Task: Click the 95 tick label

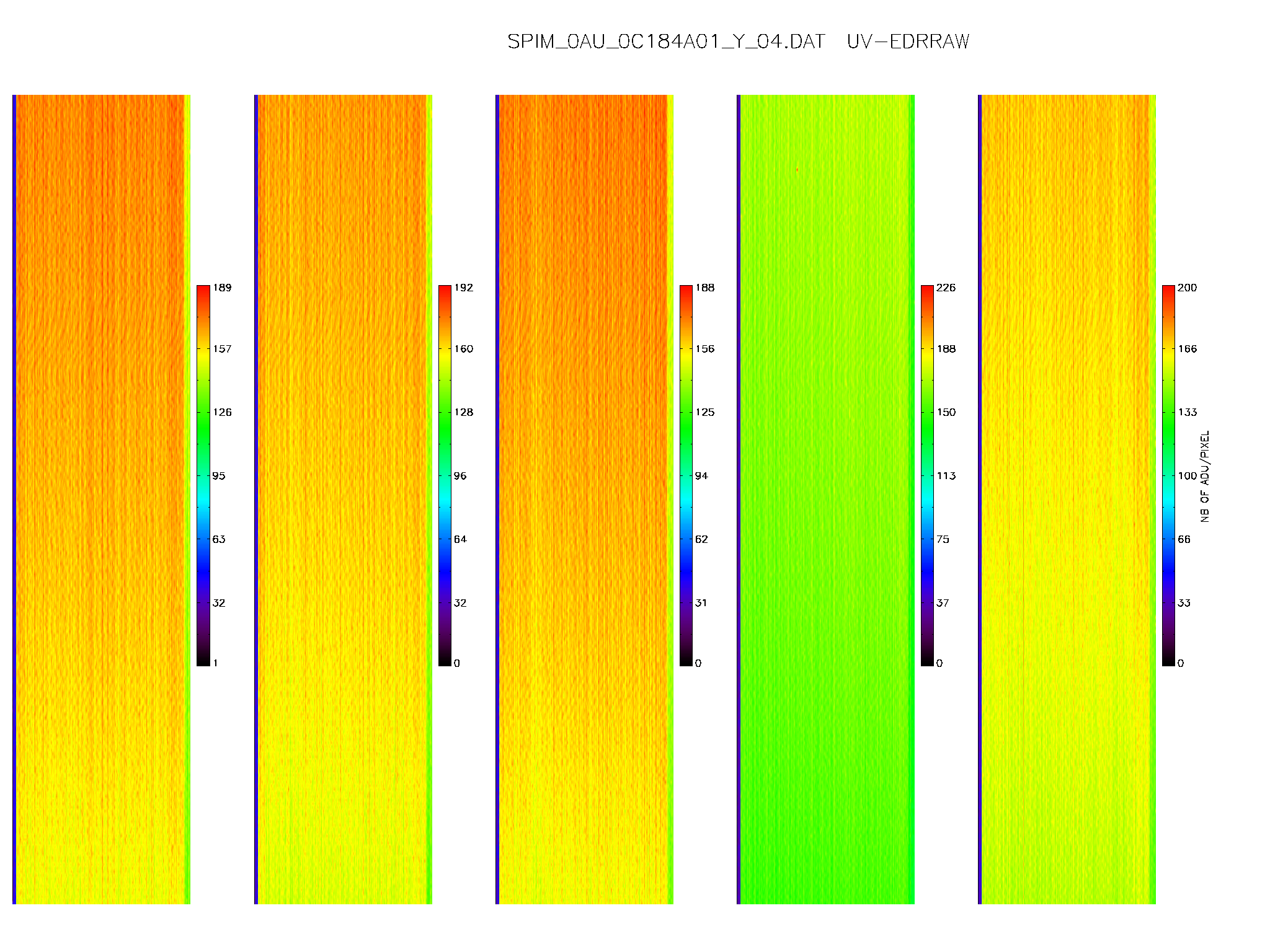Action: coord(219,476)
